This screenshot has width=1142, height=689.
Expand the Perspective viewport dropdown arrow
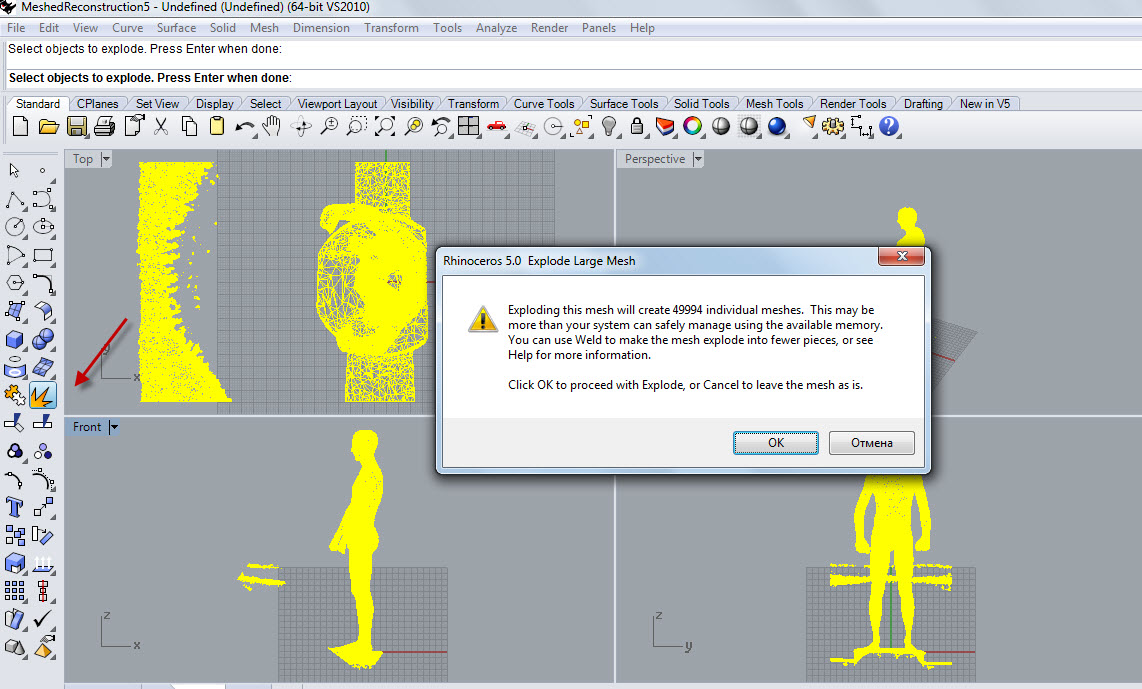698,159
